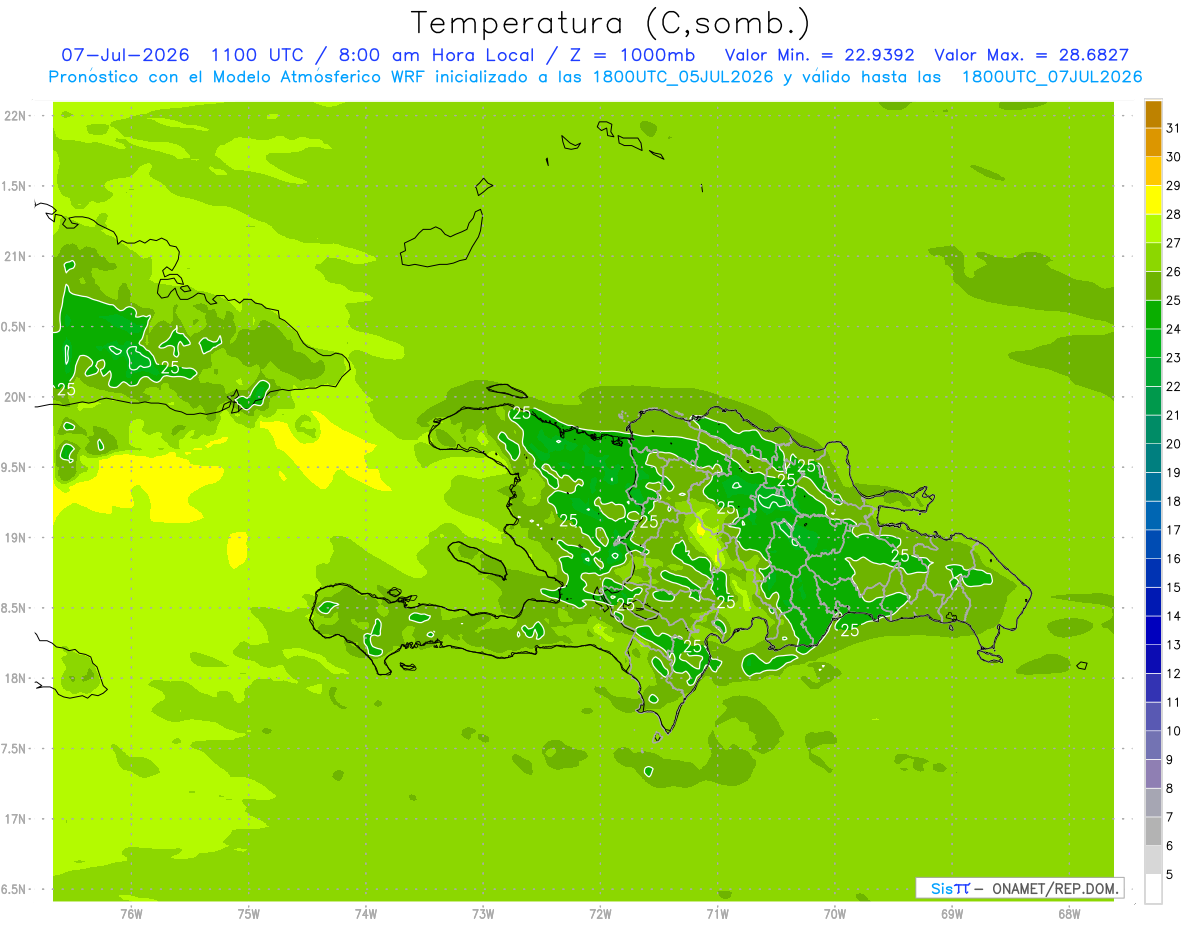Click the teal swatch between 19 and 20

coord(1153,459)
